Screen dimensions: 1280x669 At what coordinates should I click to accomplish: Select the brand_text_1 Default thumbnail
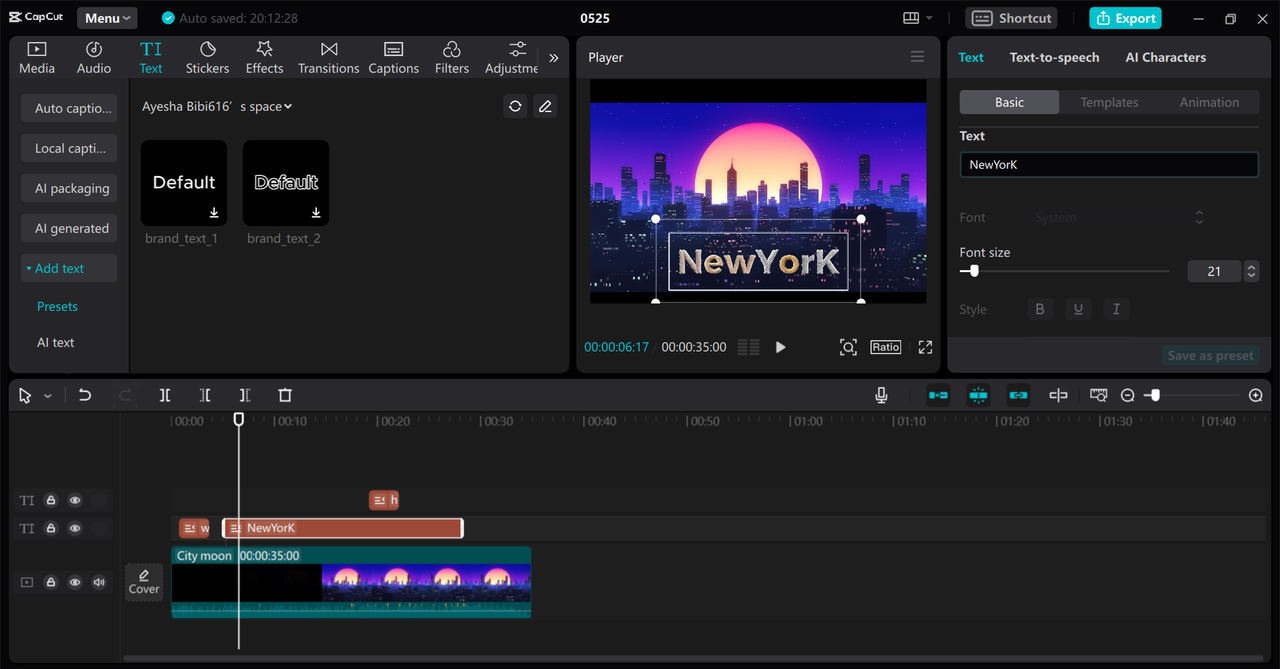pyautogui.click(x=184, y=182)
